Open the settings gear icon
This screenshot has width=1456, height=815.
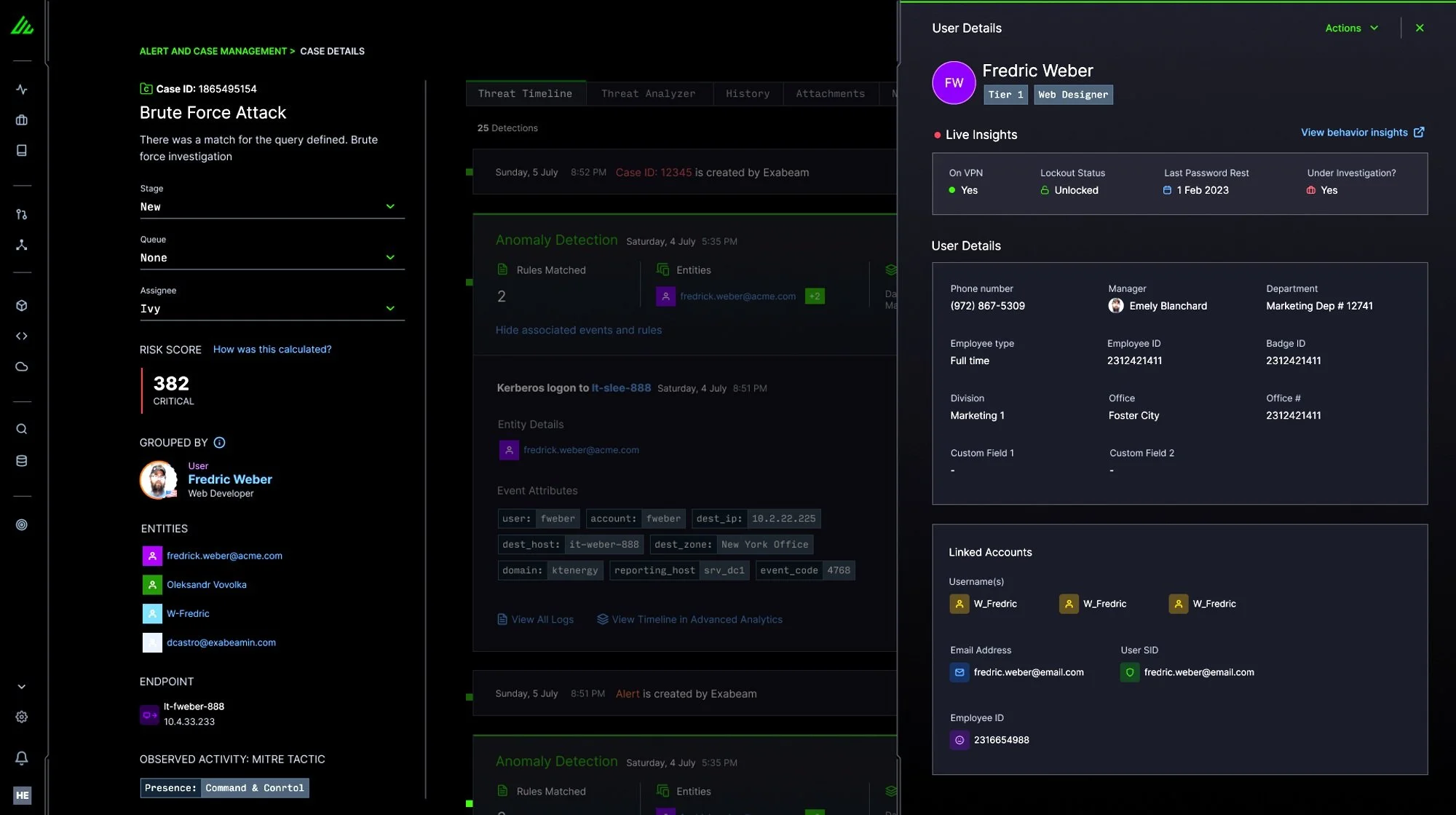(x=22, y=717)
